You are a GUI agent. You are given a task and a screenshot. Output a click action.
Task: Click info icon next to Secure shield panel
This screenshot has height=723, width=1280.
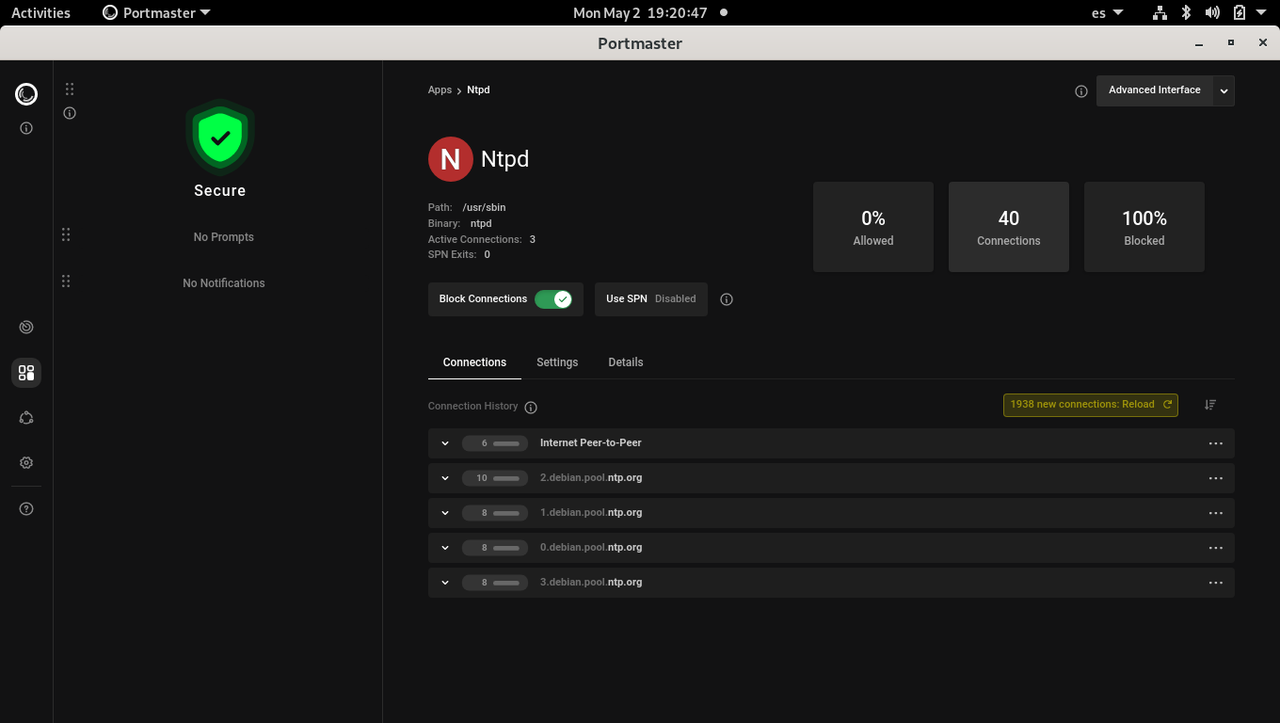tap(70, 113)
